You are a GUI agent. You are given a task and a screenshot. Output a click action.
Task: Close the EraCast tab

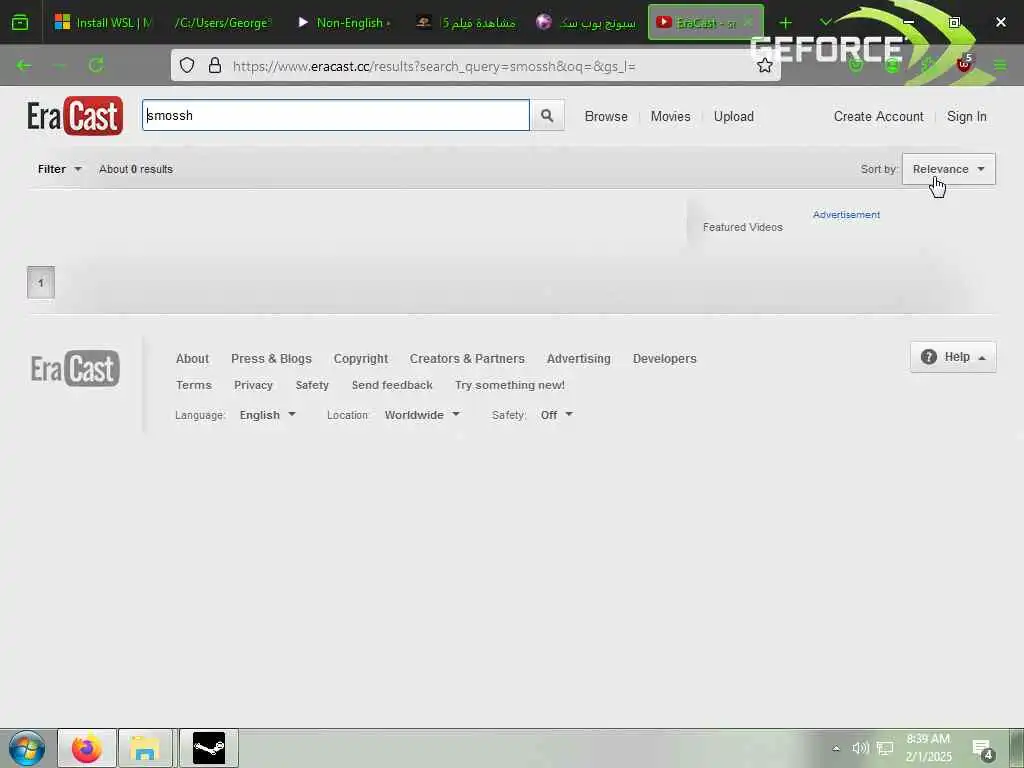pyautogui.click(x=748, y=23)
